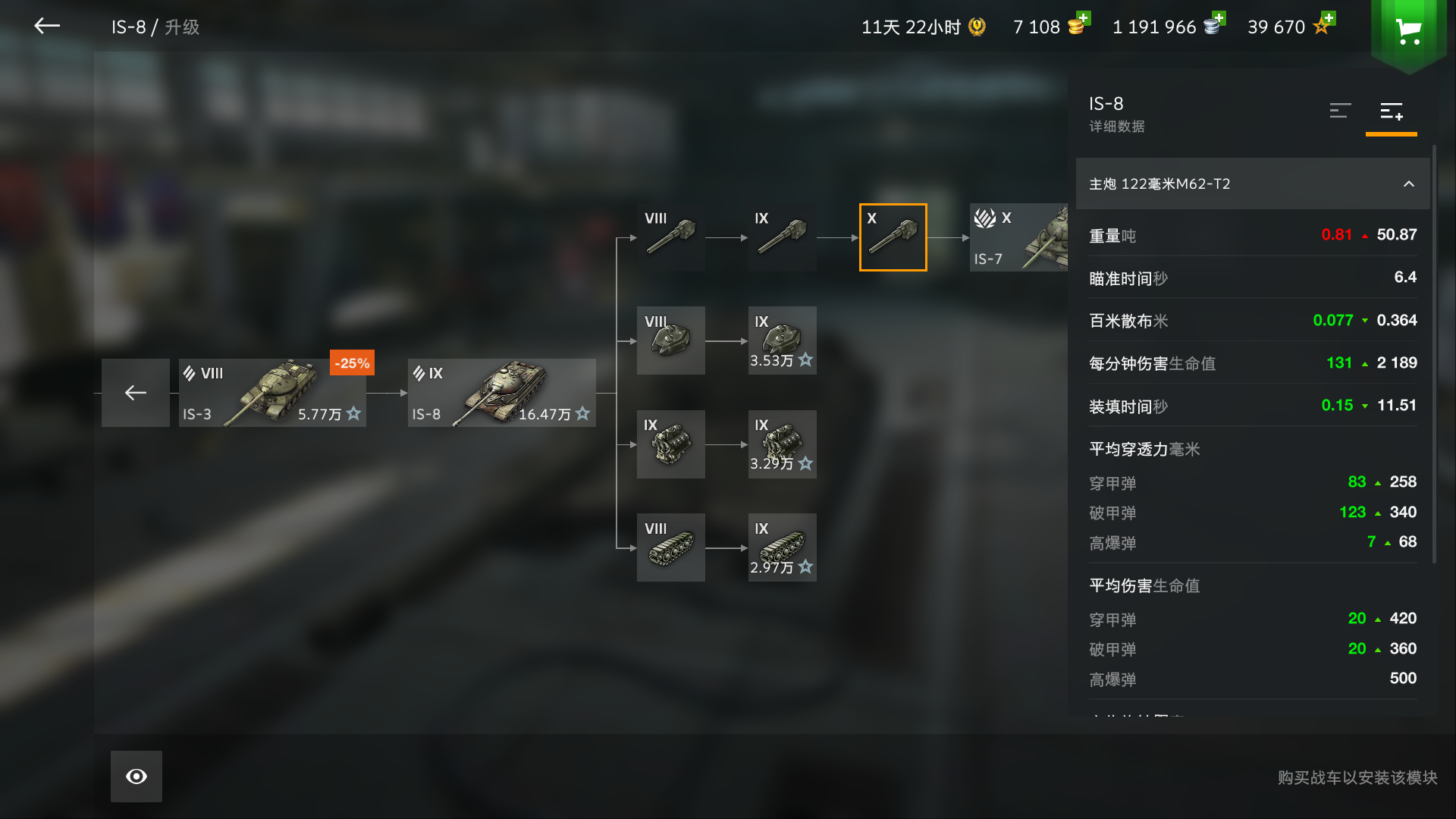The width and height of the screenshot is (1456, 819).
Task: Select the tier IX tracks costing 2.97万
Action: point(782,548)
